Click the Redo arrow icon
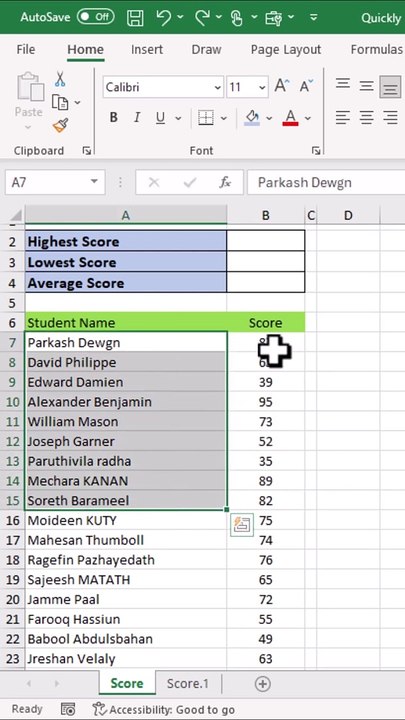Image resolution: width=405 pixels, height=720 pixels. [202, 17]
